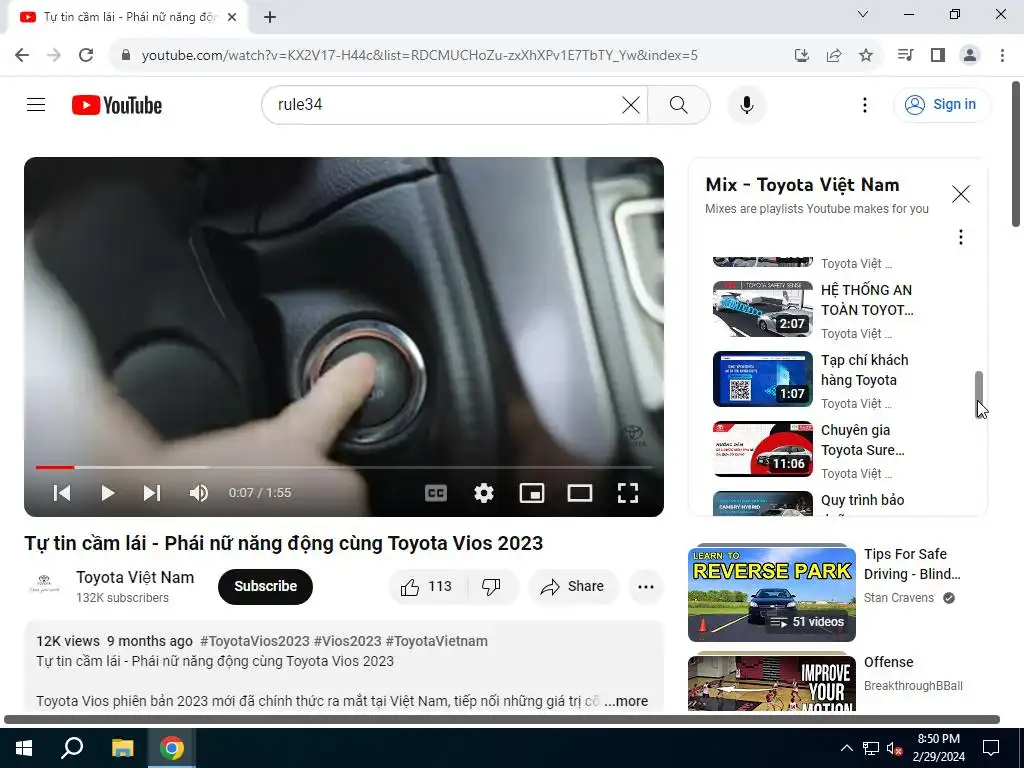This screenshot has height=768, width=1024.
Task: Click the Sign in button
Action: click(941, 104)
